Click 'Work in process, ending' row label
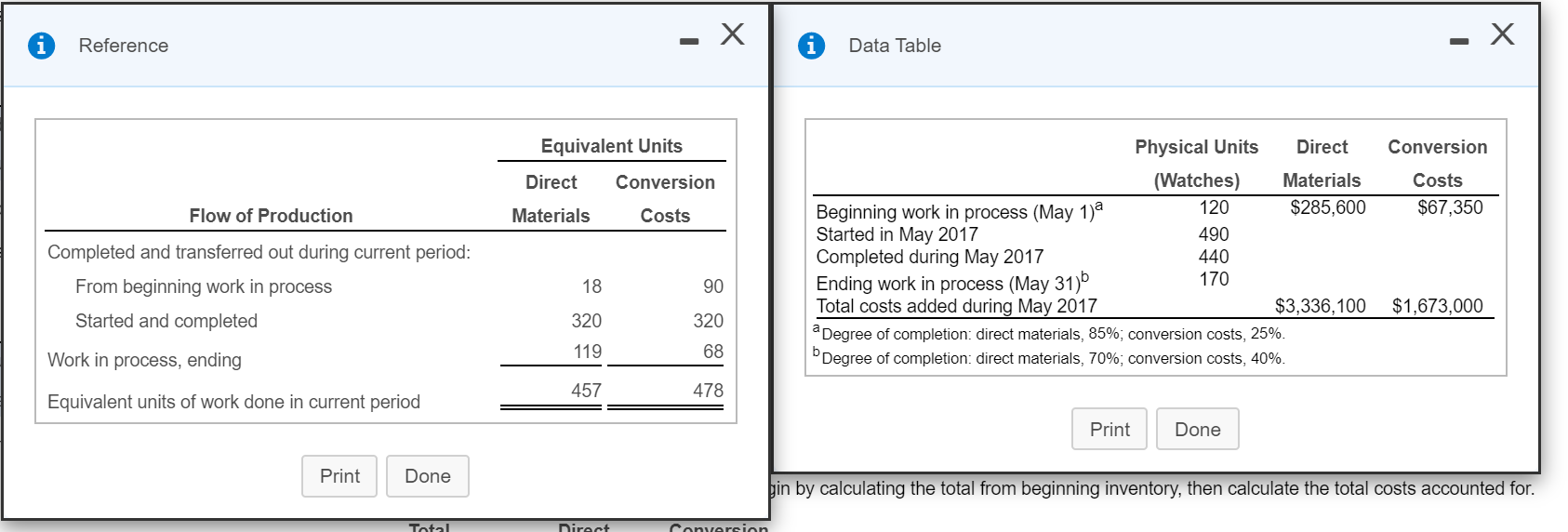This screenshot has width=1568, height=532. tap(144, 360)
